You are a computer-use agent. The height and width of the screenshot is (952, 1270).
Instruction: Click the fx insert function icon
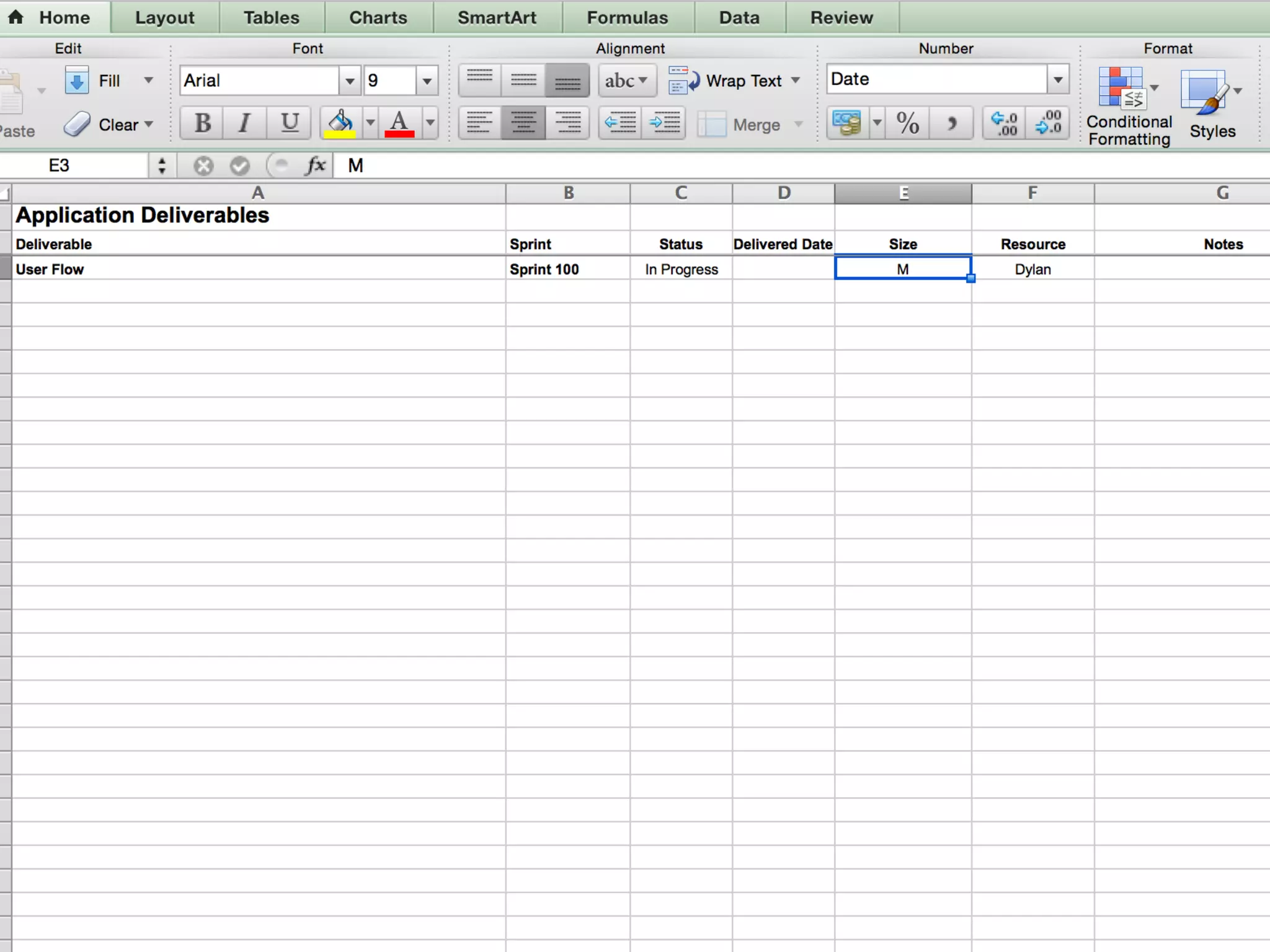tap(316, 165)
